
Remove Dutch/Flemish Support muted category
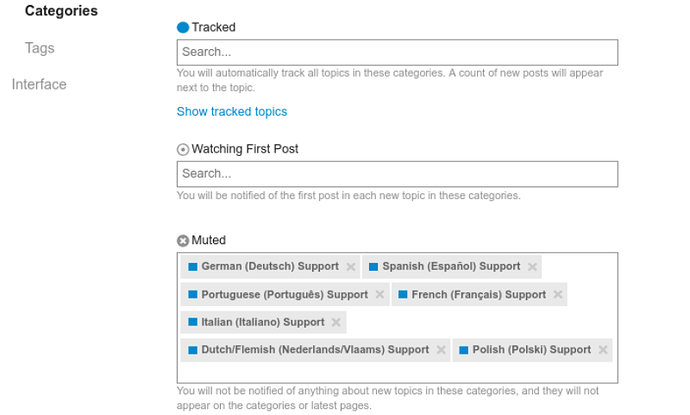point(441,350)
